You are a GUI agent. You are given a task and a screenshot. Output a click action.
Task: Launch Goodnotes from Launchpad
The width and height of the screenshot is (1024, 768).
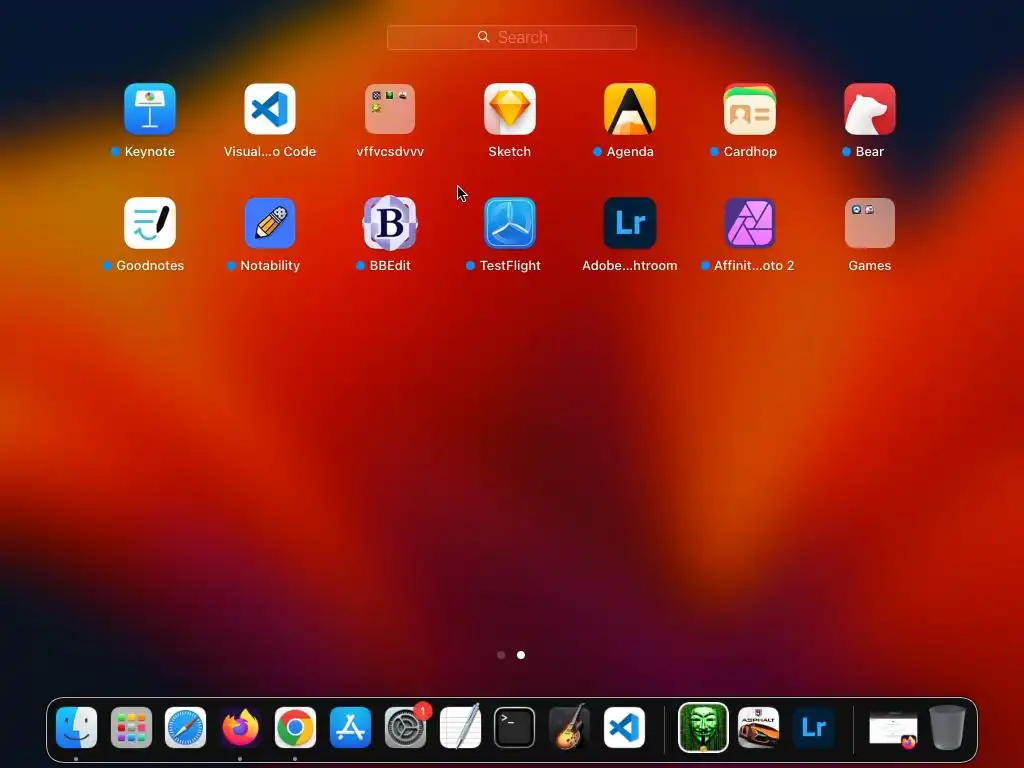pyautogui.click(x=150, y=223)
